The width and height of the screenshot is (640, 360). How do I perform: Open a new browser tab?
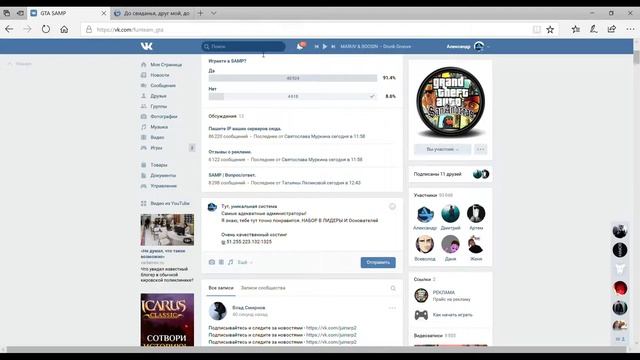click(200, 13)
